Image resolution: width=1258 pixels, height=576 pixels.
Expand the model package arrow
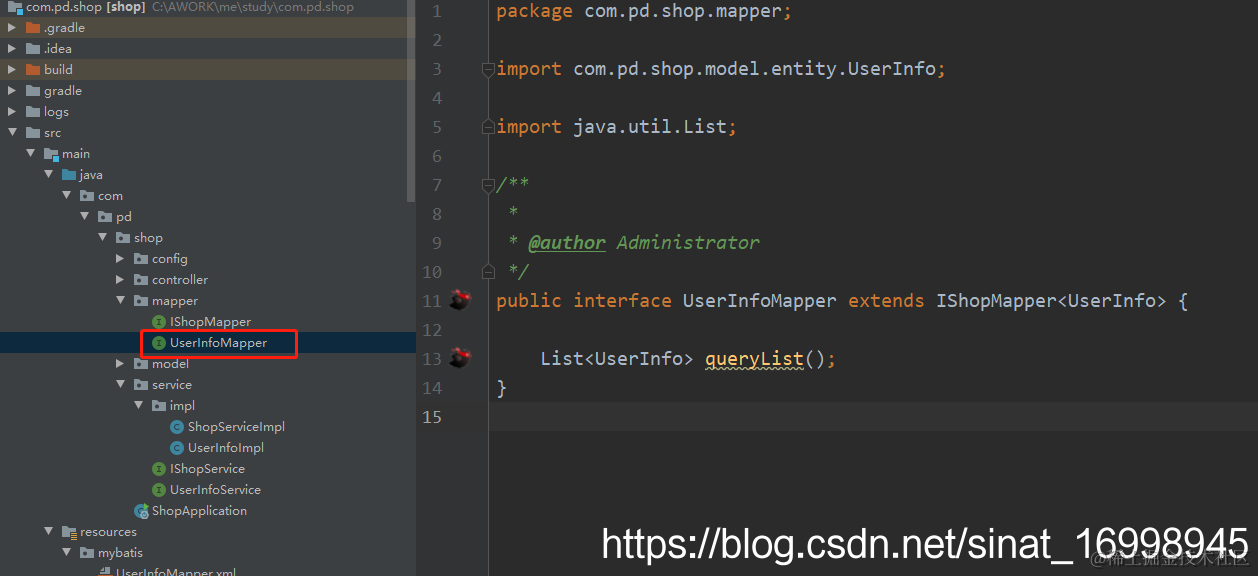(x=120, y=364)
